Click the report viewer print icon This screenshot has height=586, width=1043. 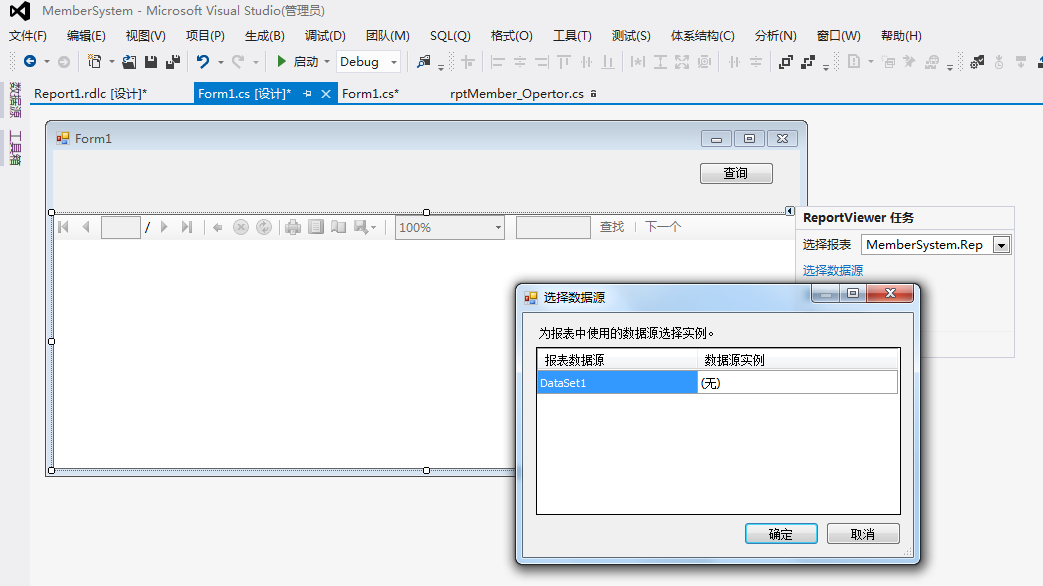pos(293,227)
